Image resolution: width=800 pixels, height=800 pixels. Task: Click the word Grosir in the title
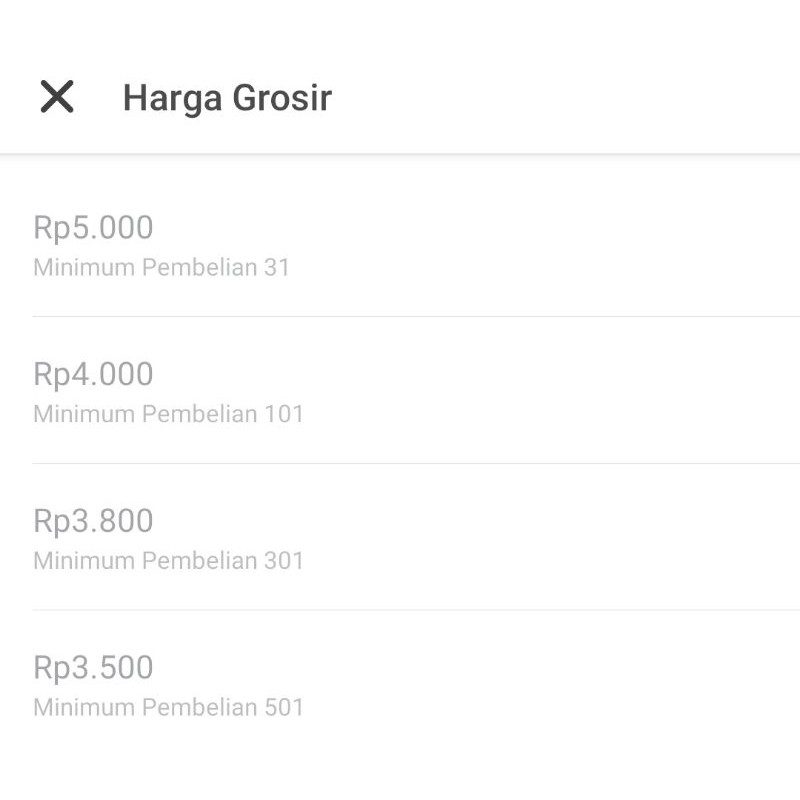point(282,97)
